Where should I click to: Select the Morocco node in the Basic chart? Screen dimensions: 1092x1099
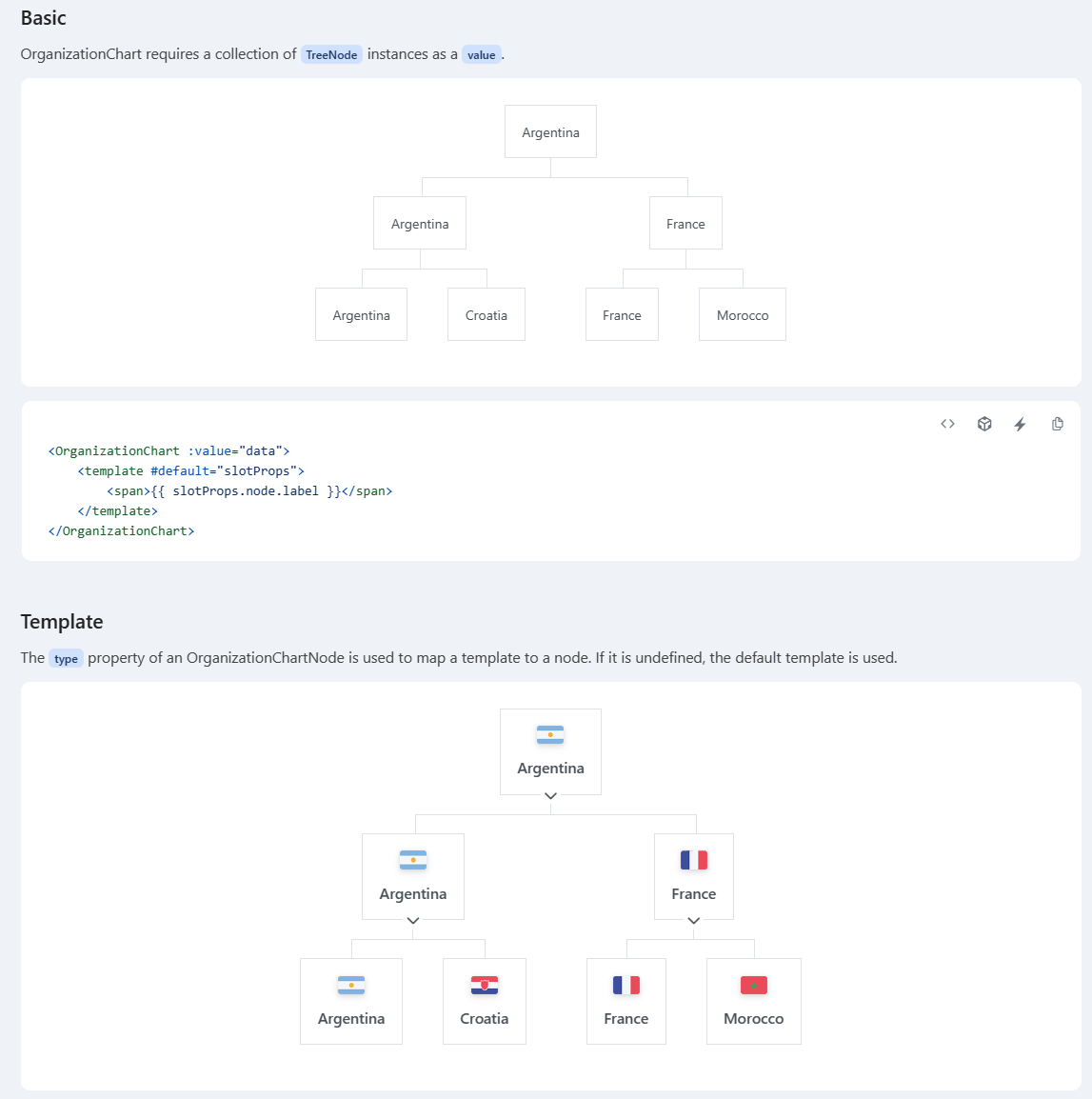743,314
